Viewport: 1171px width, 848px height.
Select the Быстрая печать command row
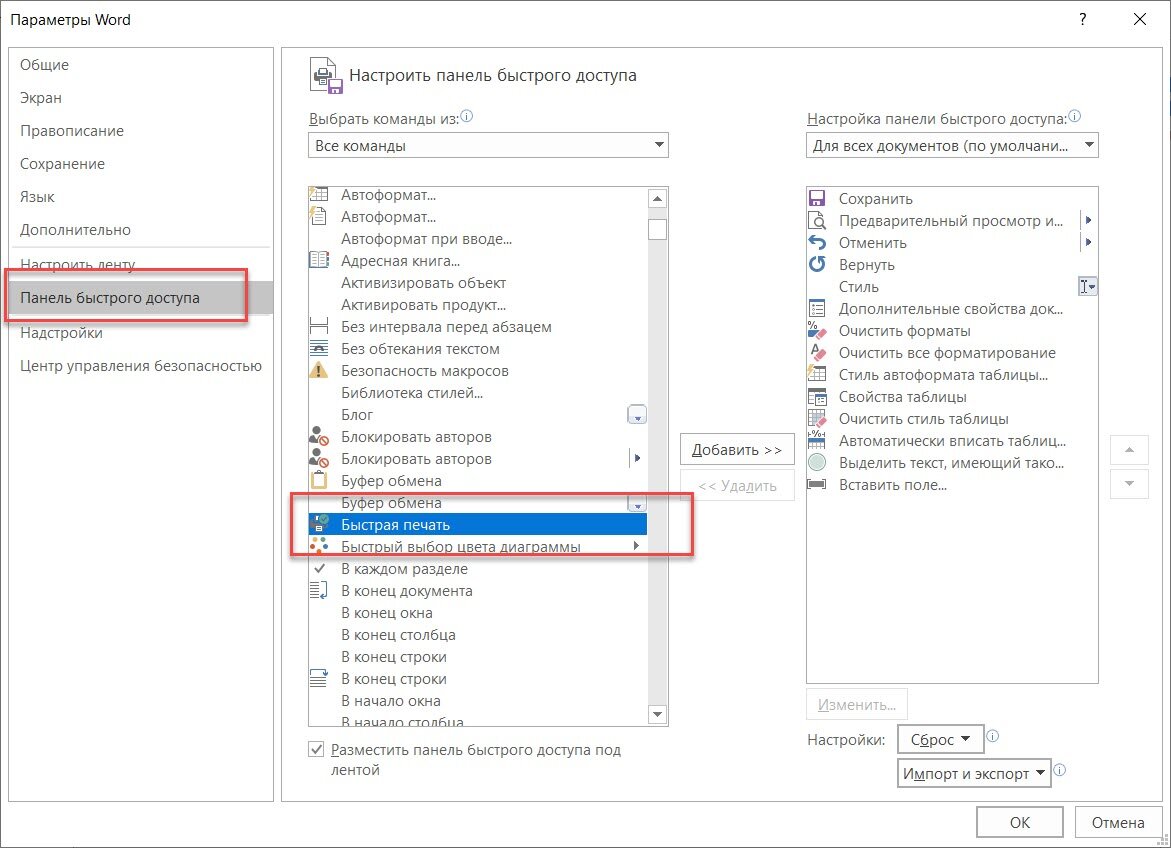(478, 524)
